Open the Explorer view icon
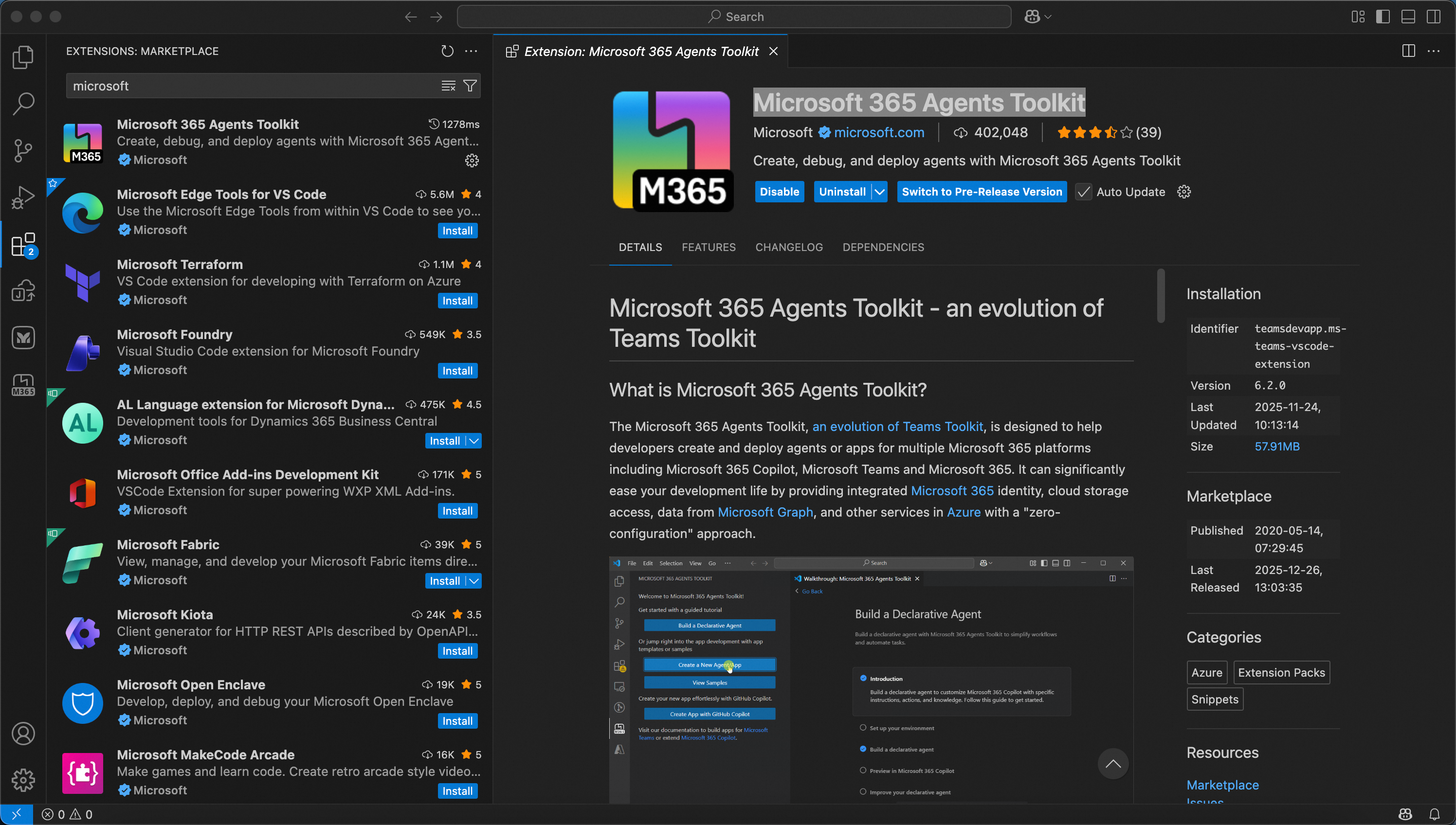Screen dimensions: 1456x825 coord(23,56)
